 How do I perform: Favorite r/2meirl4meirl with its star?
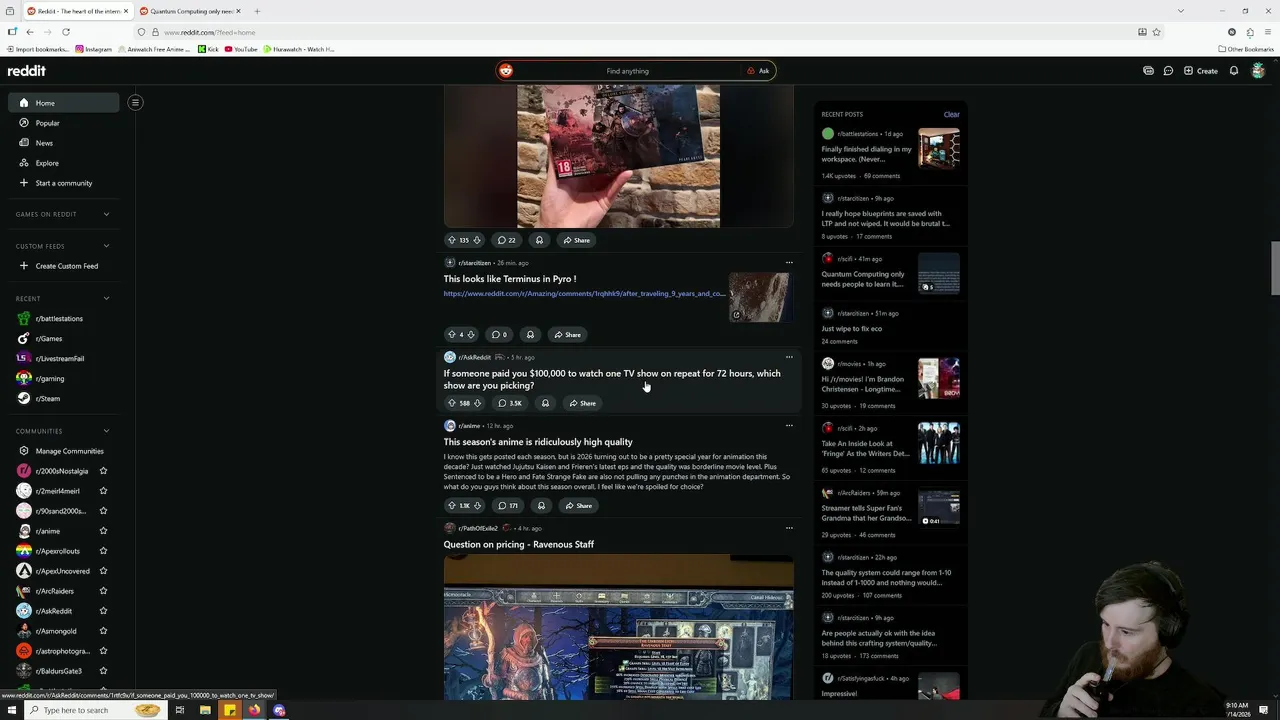click(103, 491)
